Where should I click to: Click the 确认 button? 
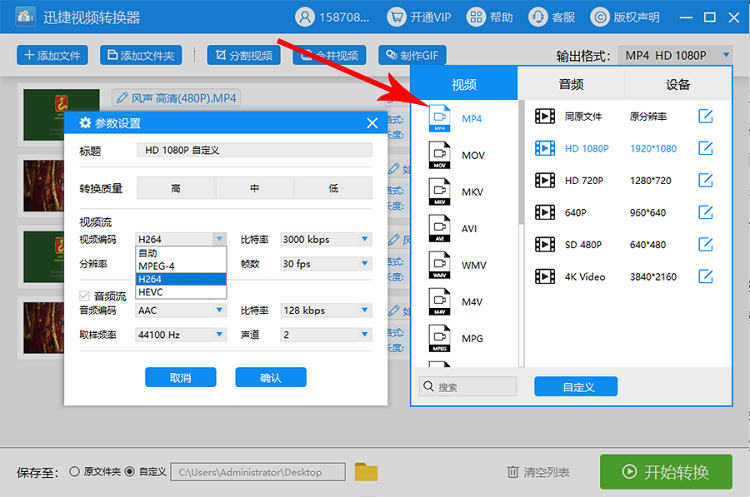pos(271,377)
